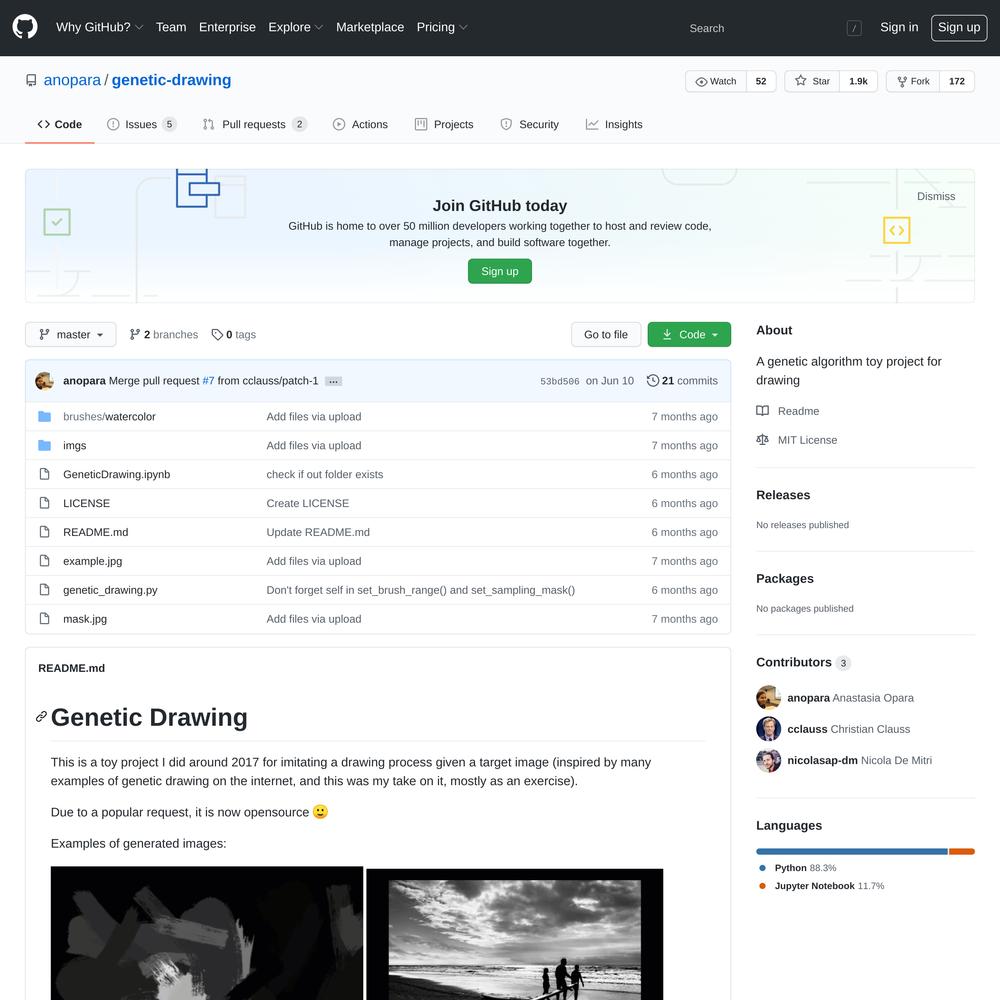Star the repository
Screen dimensions: 1000x1000
(812, 81)
